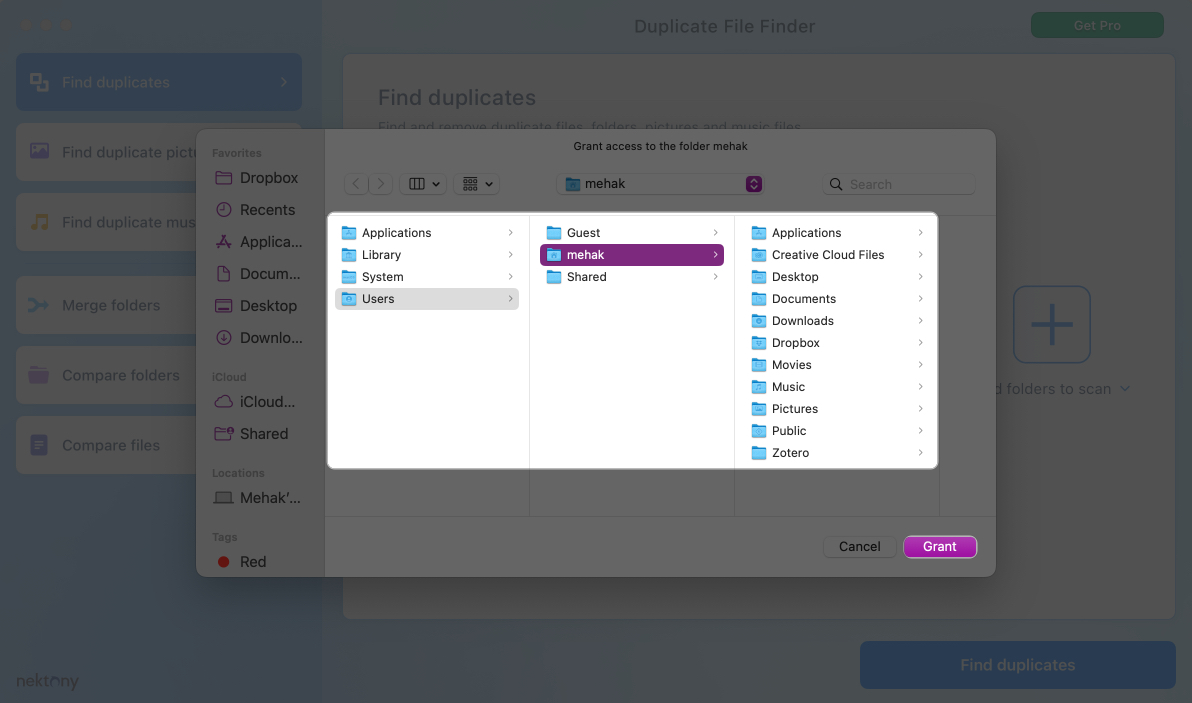Click the Get Pro button
1192x703 pixels.
(x=1097, y=25)
